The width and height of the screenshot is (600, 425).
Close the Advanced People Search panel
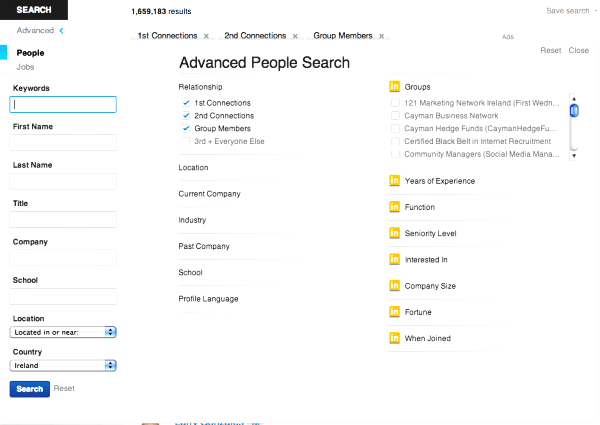tap(579, 50)
